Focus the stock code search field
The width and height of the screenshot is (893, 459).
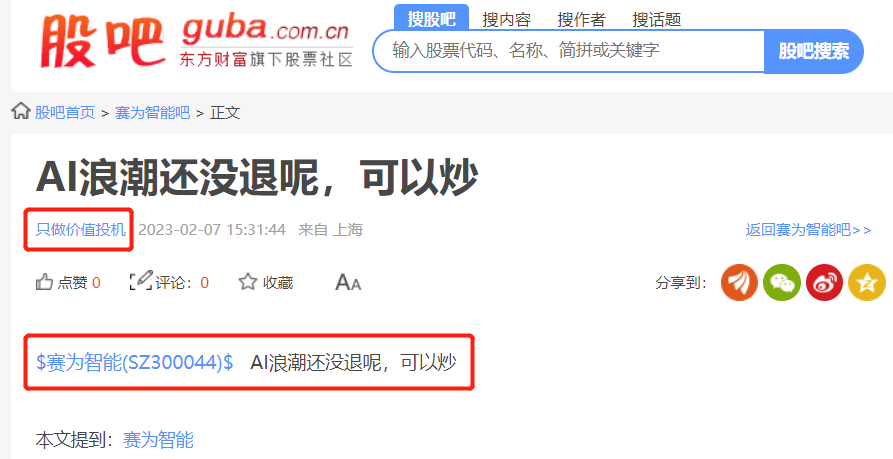(568, 51)
